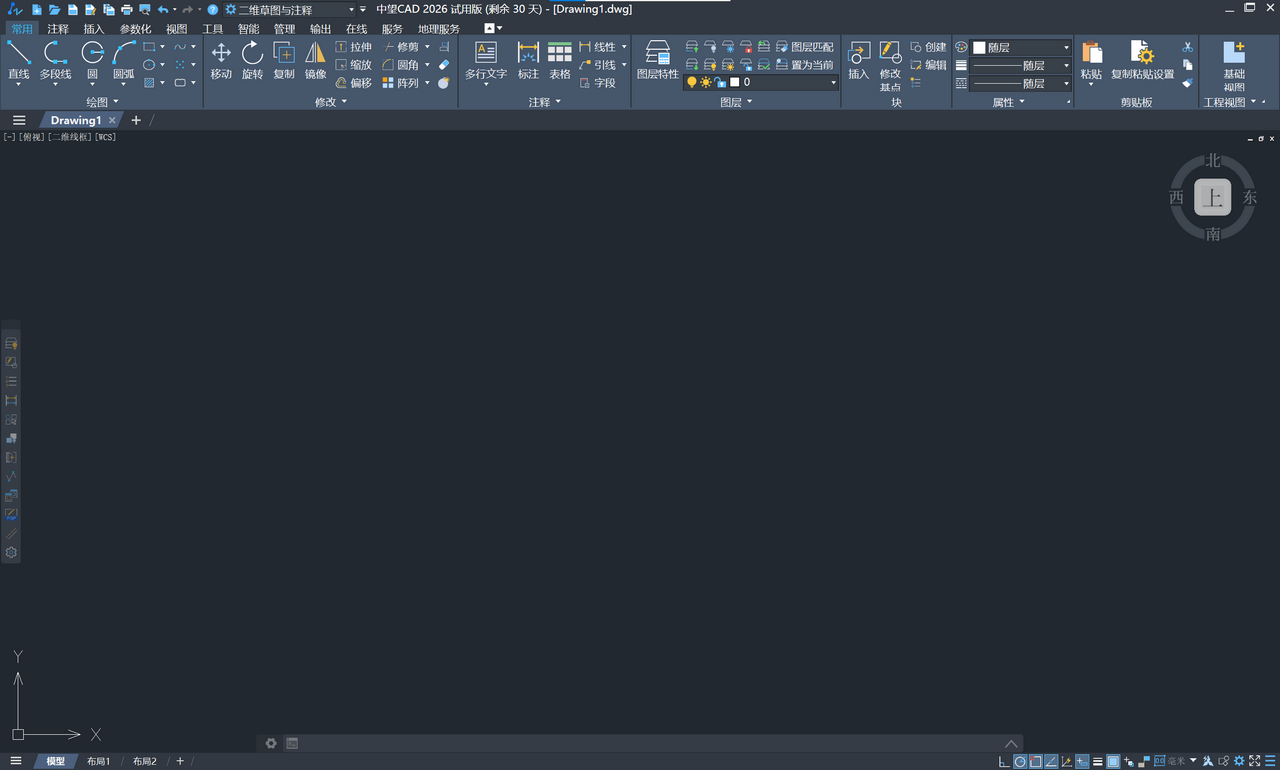Click the 置为当前 button
Image resolution: width=1280 pixels, height=770 pixels.
(x=804, y=65)
